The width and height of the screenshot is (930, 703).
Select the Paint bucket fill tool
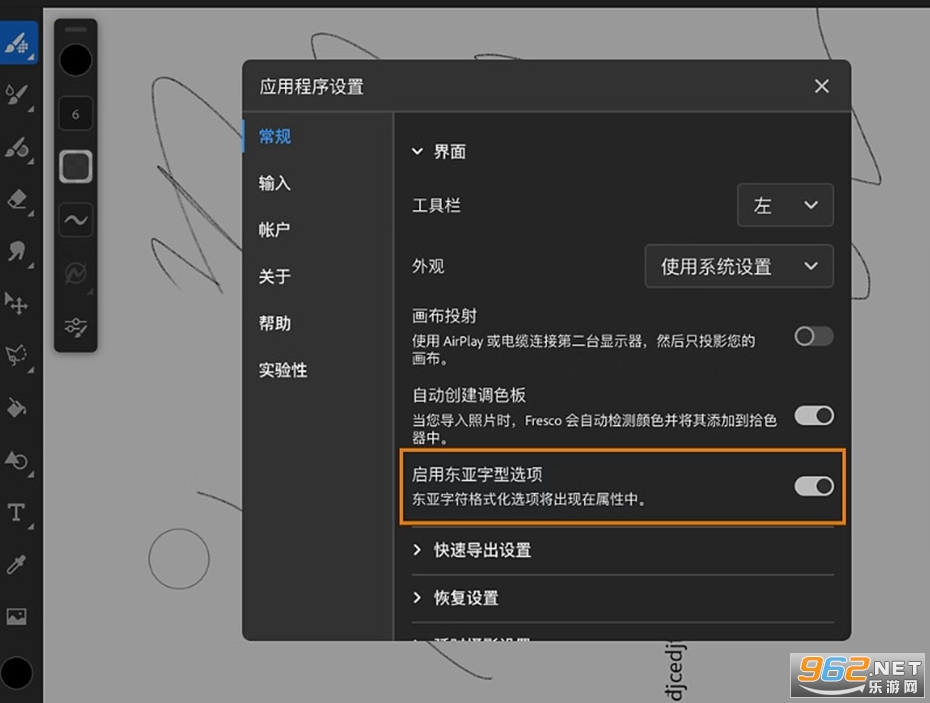[17, 408]
